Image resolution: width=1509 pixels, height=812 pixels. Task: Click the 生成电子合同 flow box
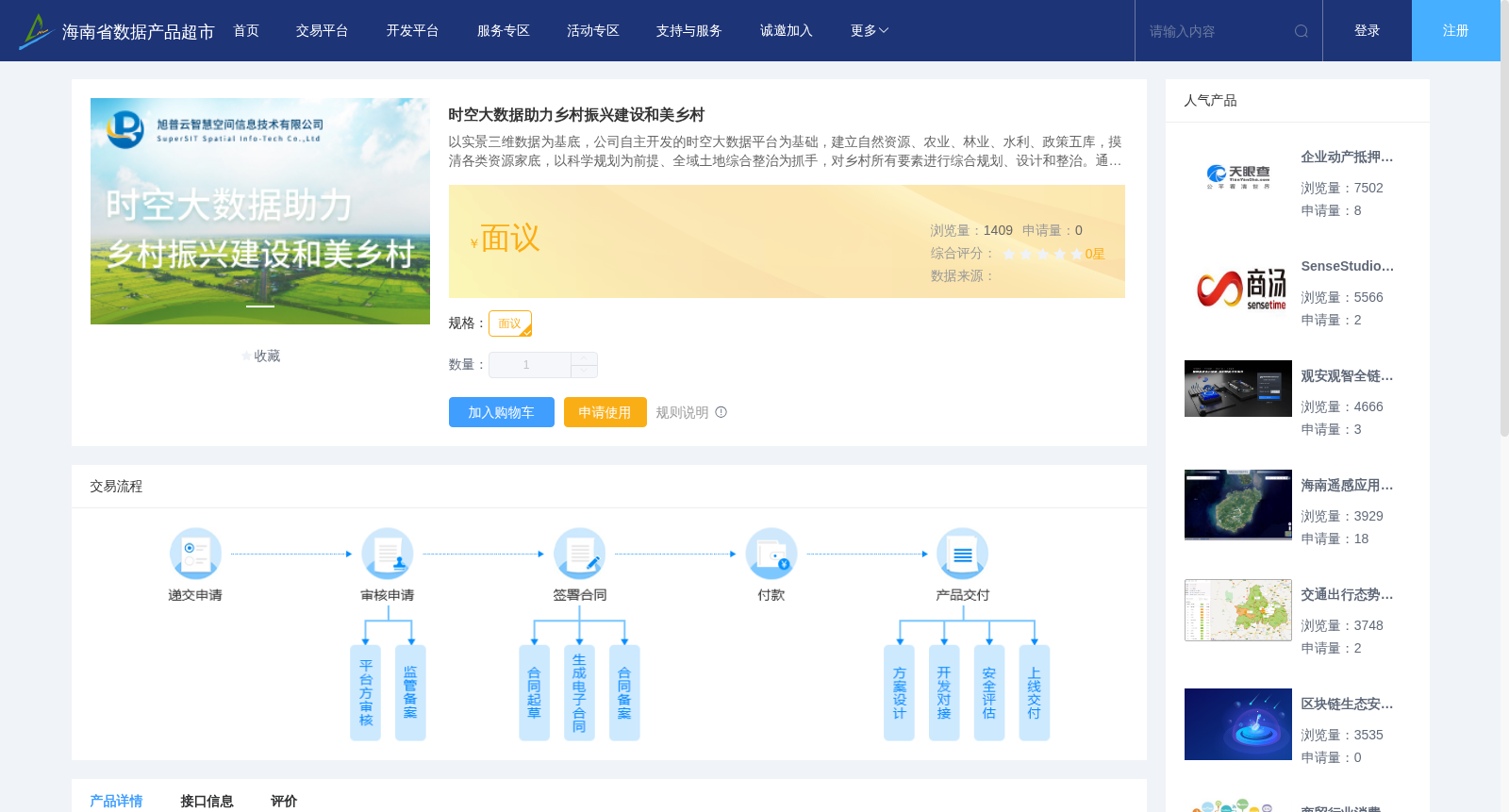(x=579, y=693)
